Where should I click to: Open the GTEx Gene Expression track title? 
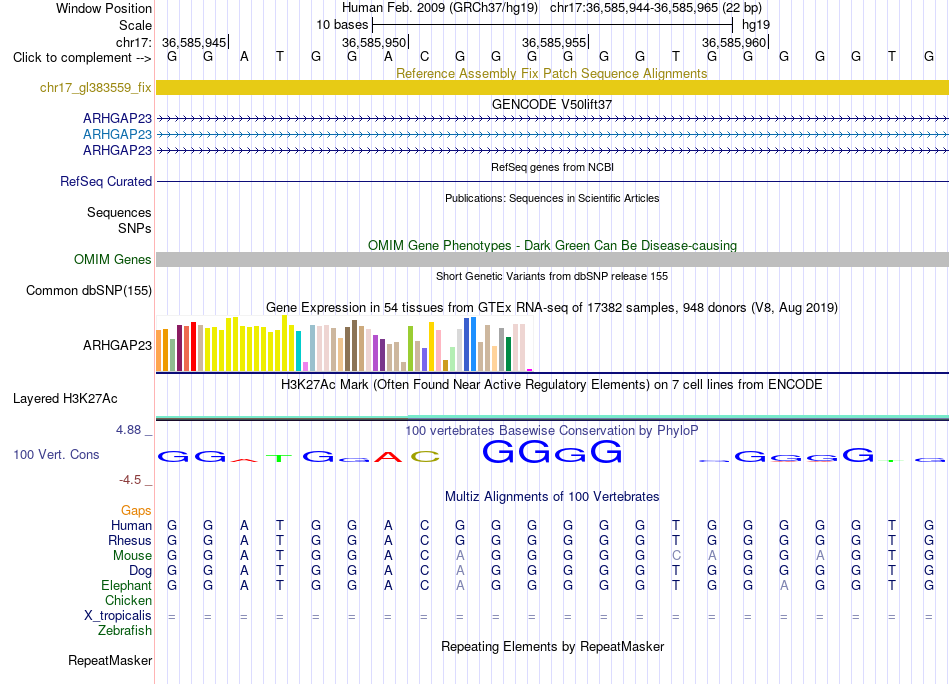click(552, 307)
